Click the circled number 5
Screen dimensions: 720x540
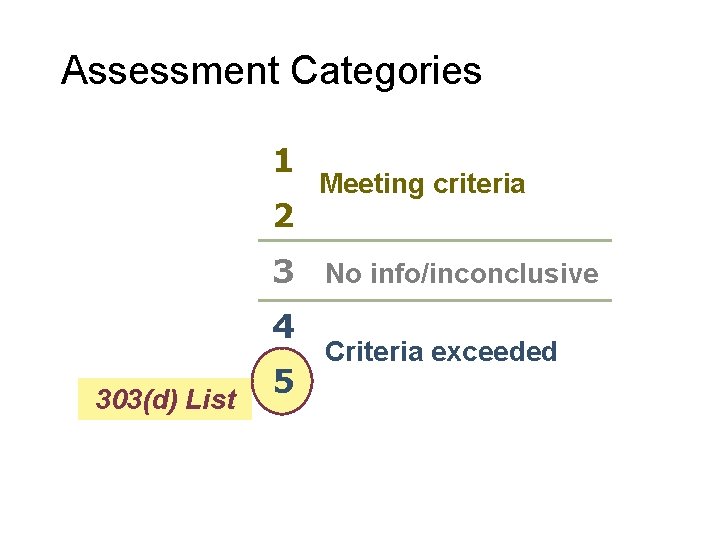pyautogui.click(x=283, y=382)
